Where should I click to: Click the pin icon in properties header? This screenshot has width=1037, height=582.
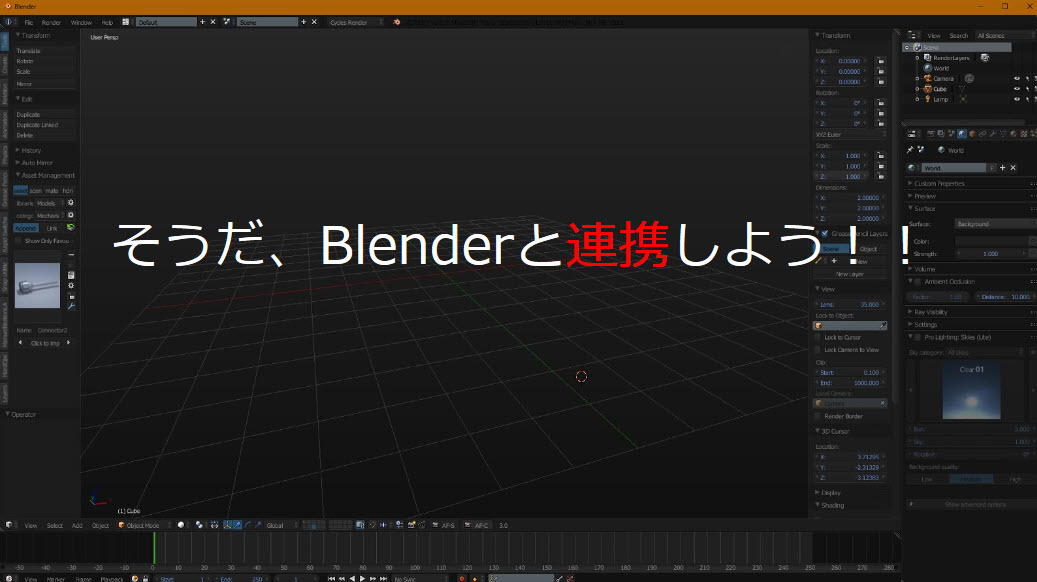point(910,150)
